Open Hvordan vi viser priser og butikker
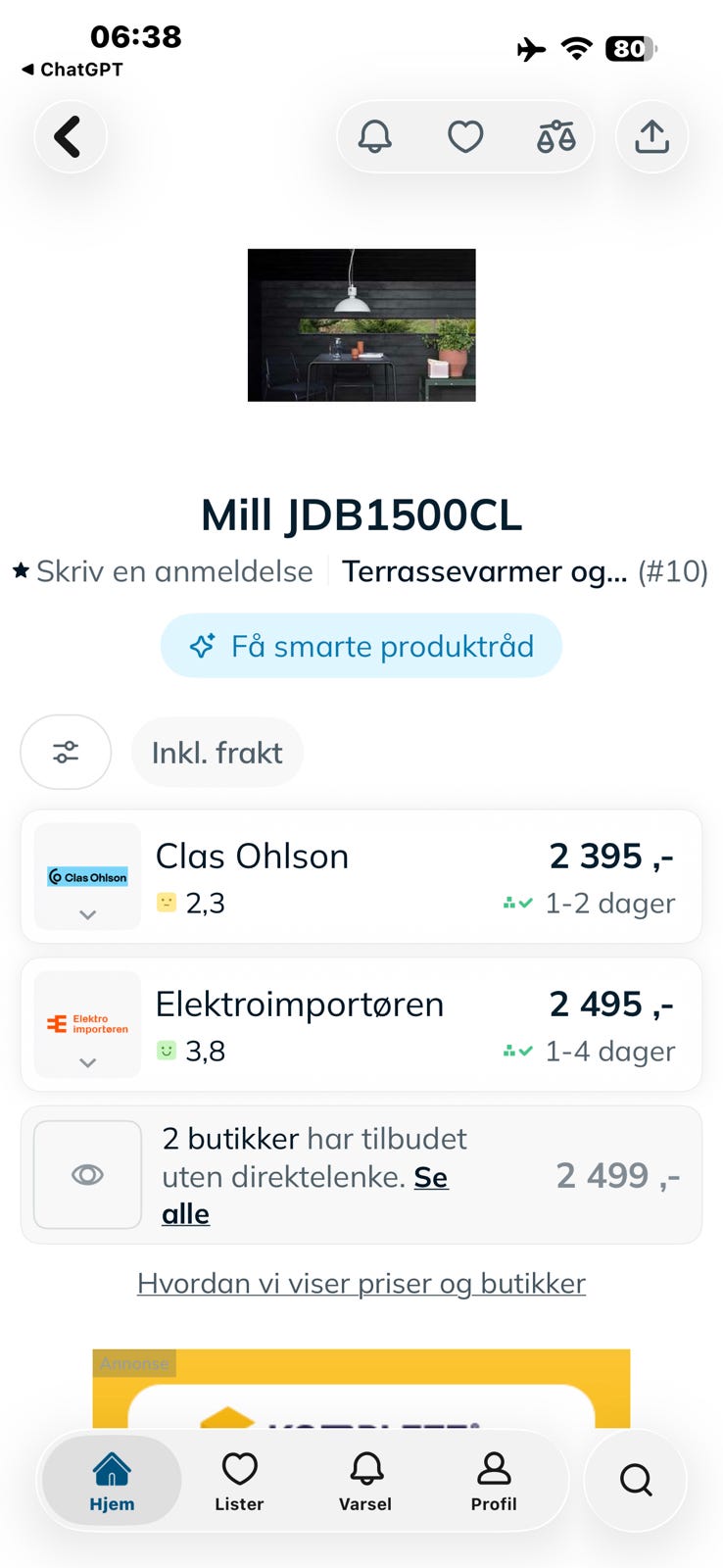Viewport: 723px width, 1568px height. tap(361, 1283)
